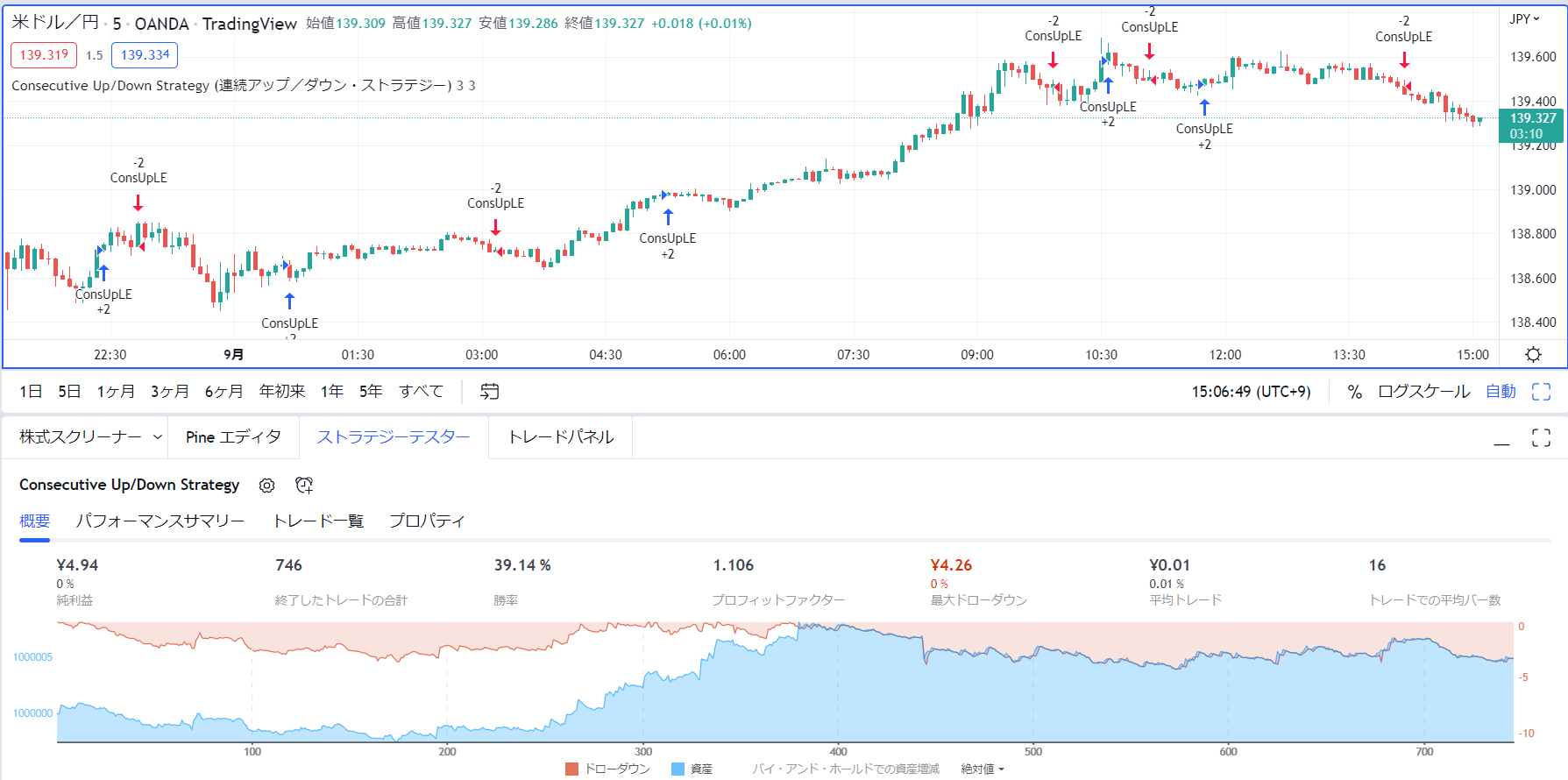The width and height of the screenshot is (1568, 780).
Task: Maximize the strategy tester panel
Action: pos(1541,437)
